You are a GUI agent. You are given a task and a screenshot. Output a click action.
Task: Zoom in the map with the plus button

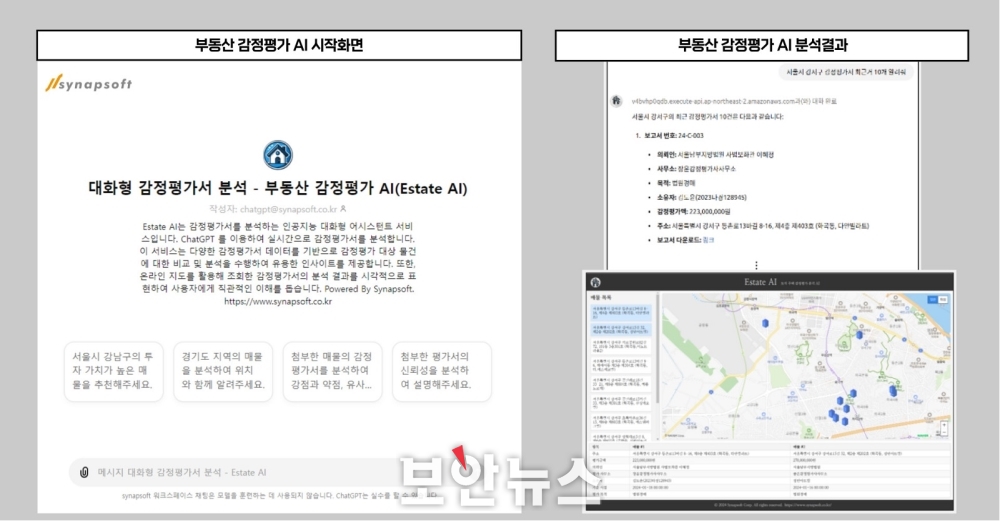(x=944, y=423)
